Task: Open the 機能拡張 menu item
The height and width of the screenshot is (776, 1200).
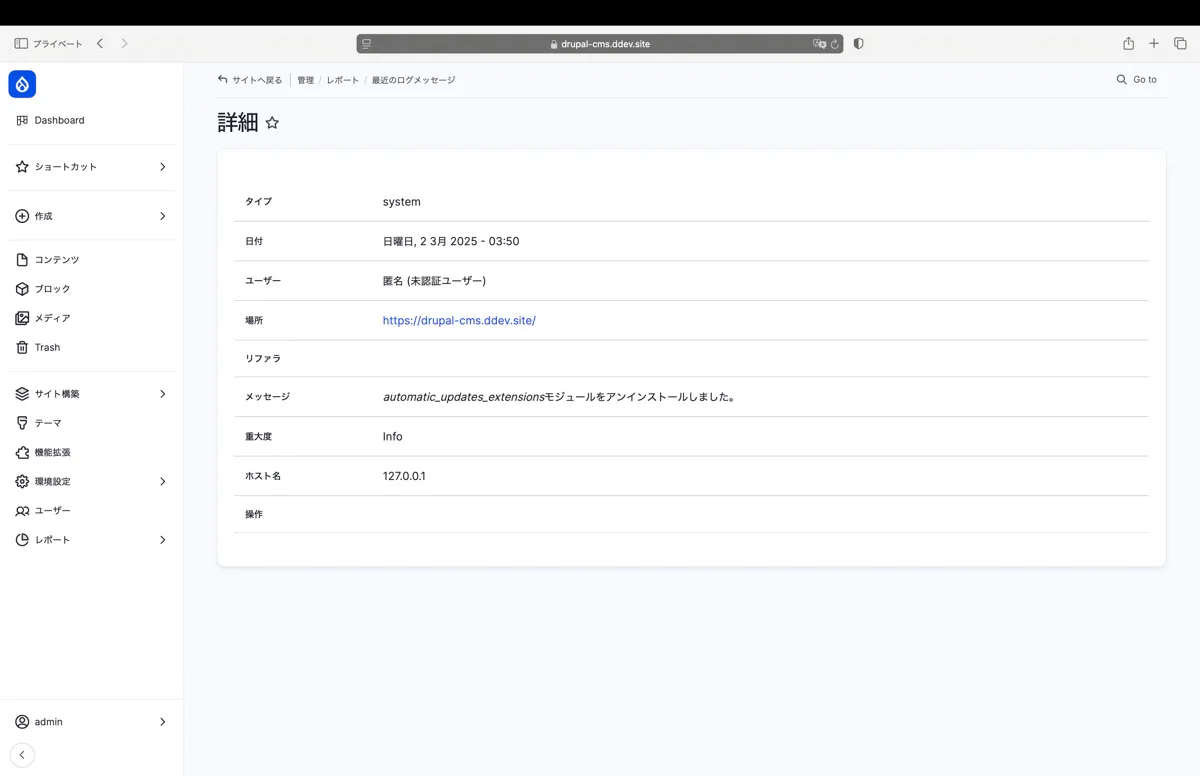Action: tap(92, 452)
